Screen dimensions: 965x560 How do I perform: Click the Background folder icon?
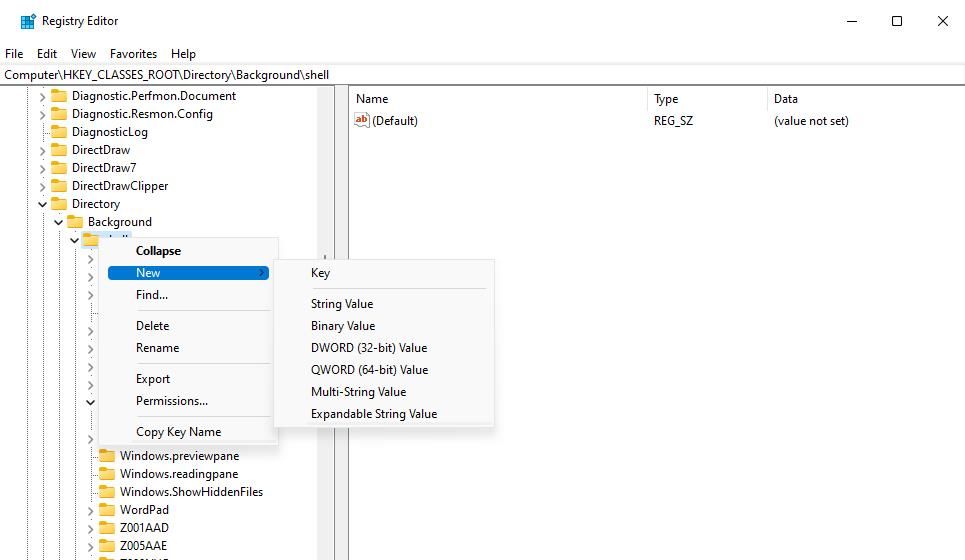pyautogui.click(x=75, y=222)
